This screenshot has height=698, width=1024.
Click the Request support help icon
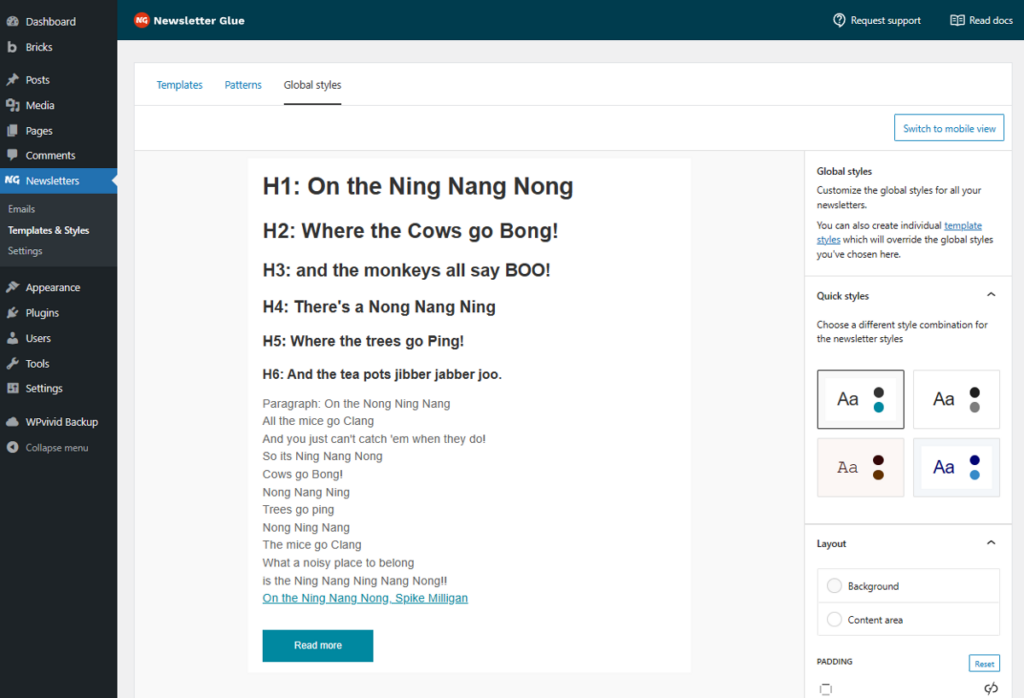coord(839,20)
